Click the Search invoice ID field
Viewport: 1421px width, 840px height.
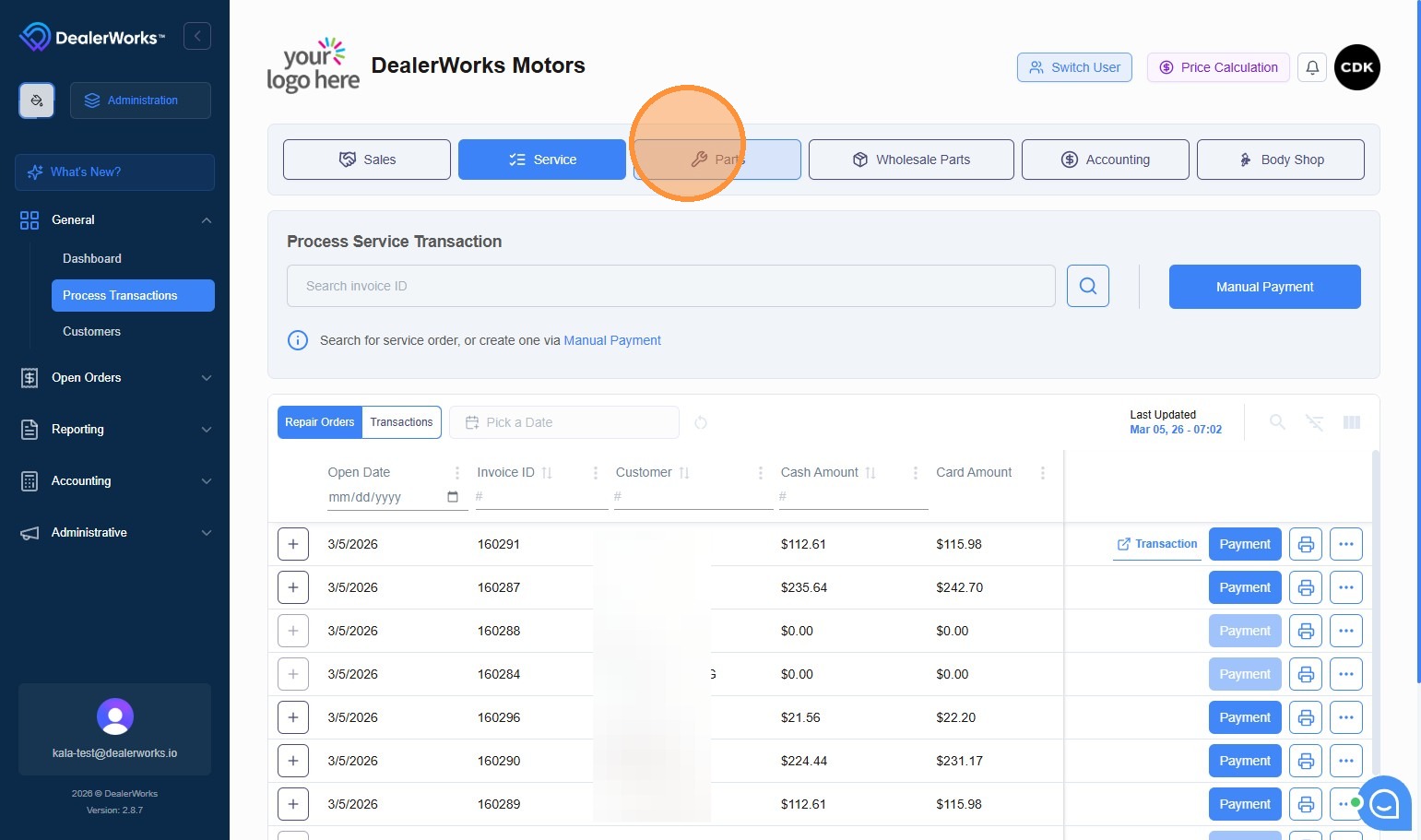point(670,286)
